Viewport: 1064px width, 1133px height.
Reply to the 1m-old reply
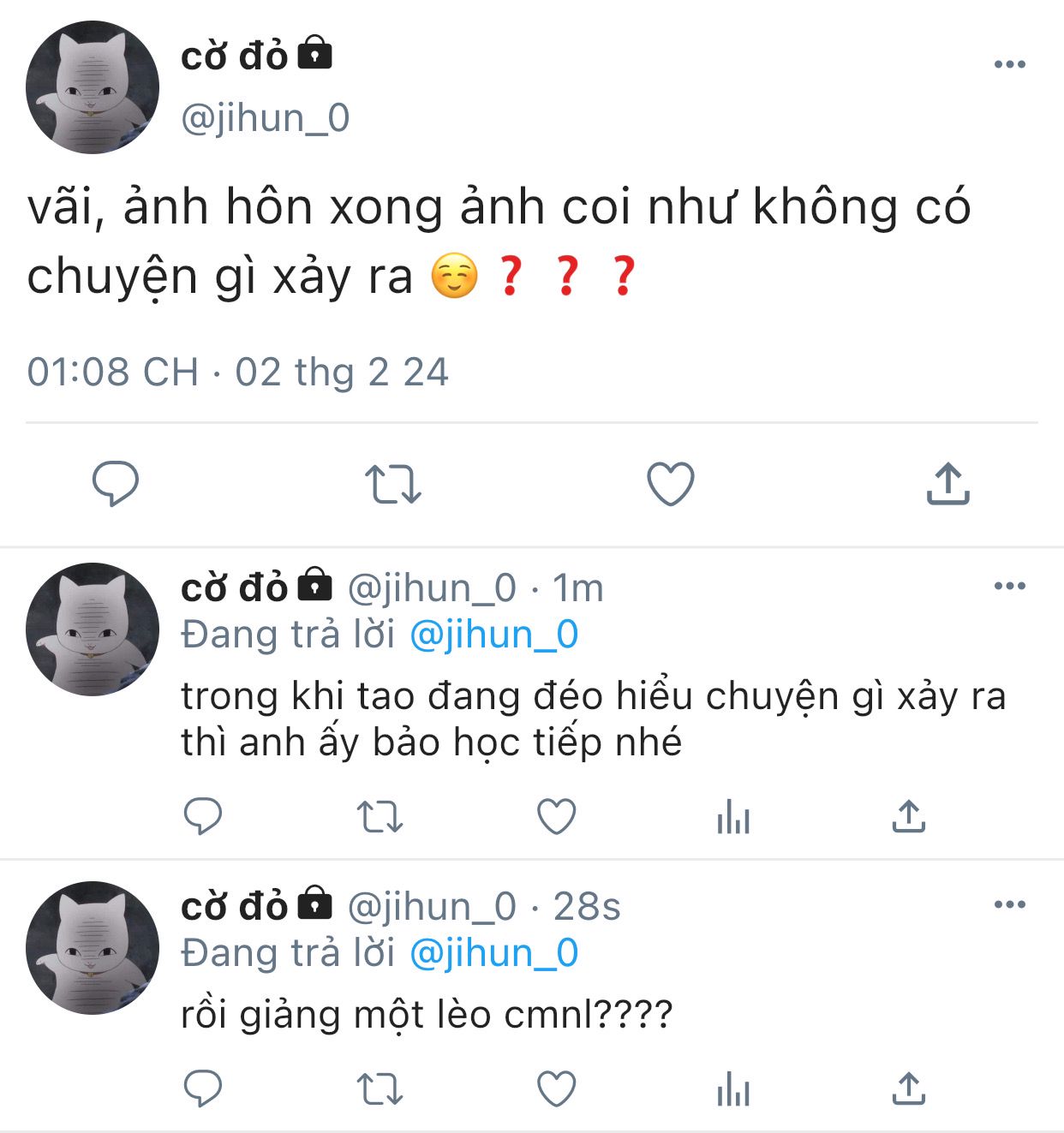203,816
